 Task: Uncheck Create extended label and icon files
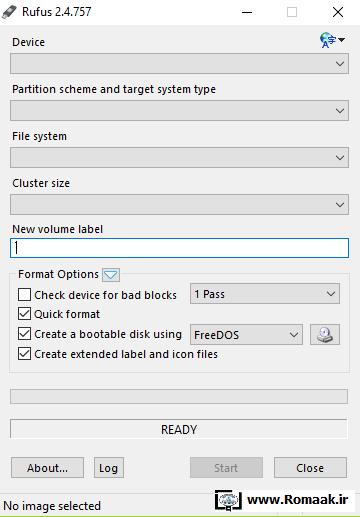(24, 354)
